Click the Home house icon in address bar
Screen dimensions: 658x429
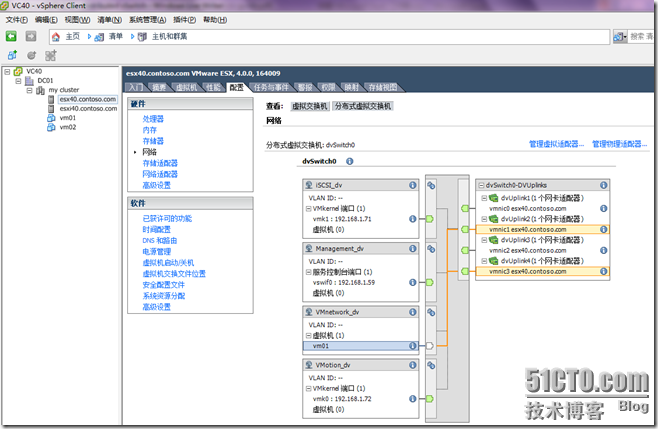coord(56,37)
